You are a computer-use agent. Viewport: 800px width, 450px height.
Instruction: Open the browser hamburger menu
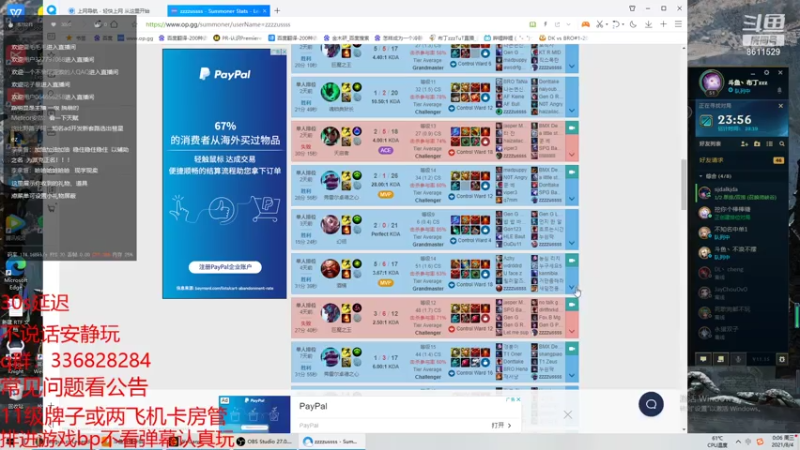[678, 24]
